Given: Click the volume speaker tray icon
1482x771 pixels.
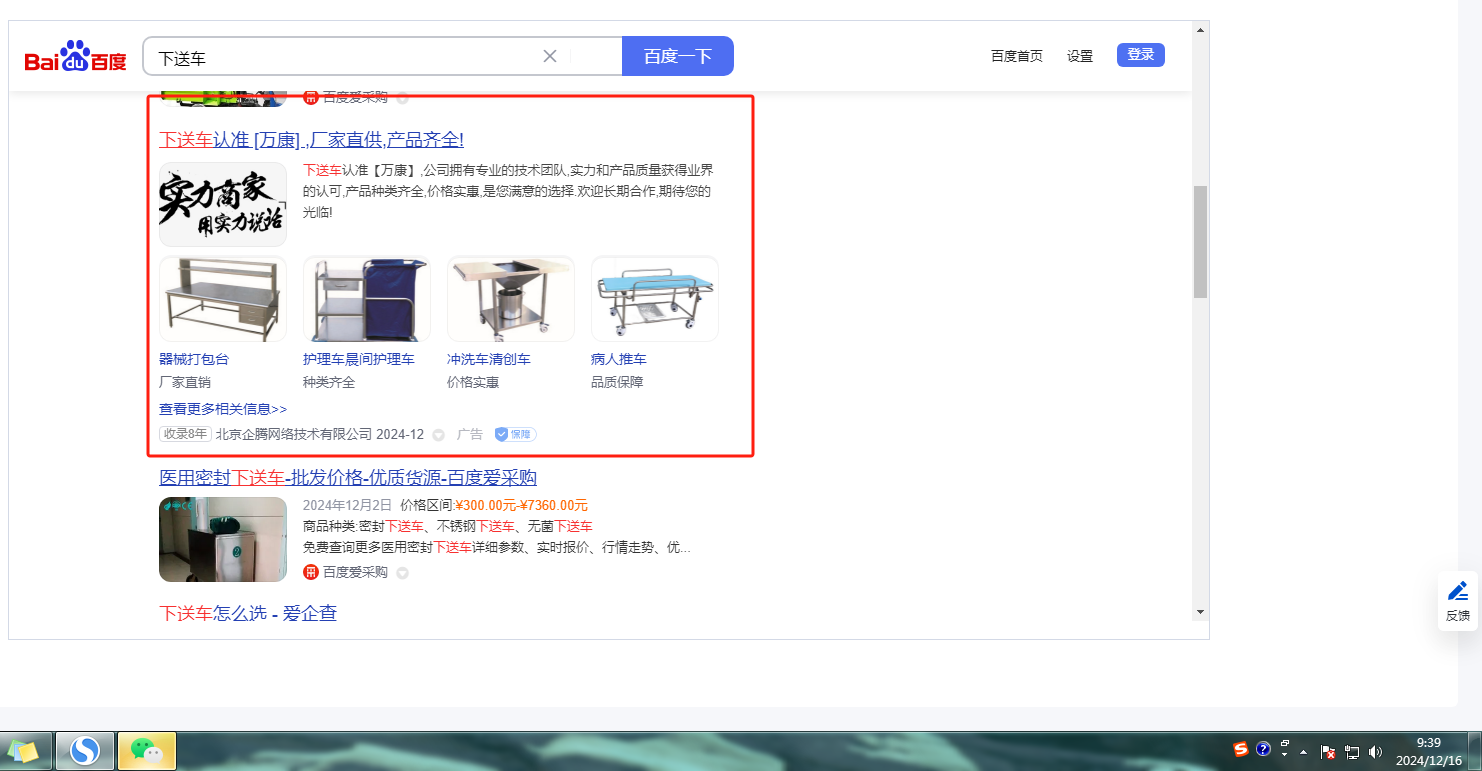Looking at the screenshot, I should 1376,752.
